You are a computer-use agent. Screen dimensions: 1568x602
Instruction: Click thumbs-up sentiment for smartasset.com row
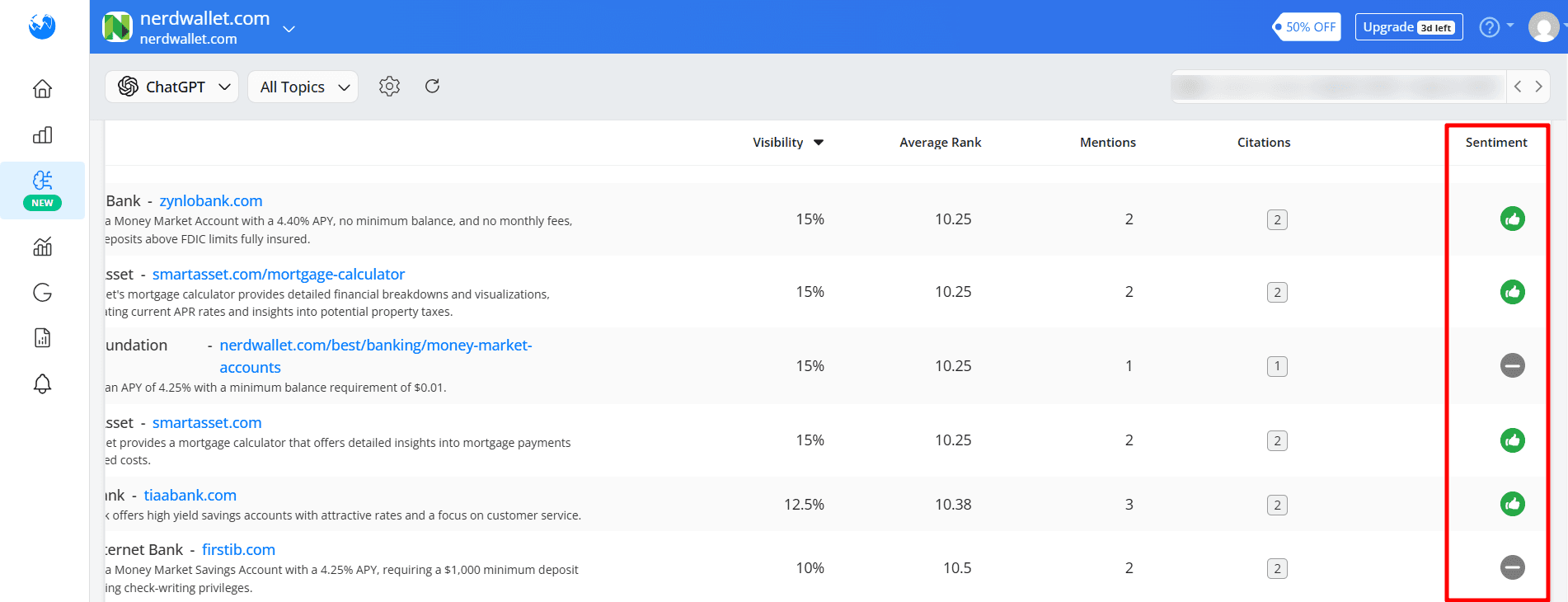1512,440
